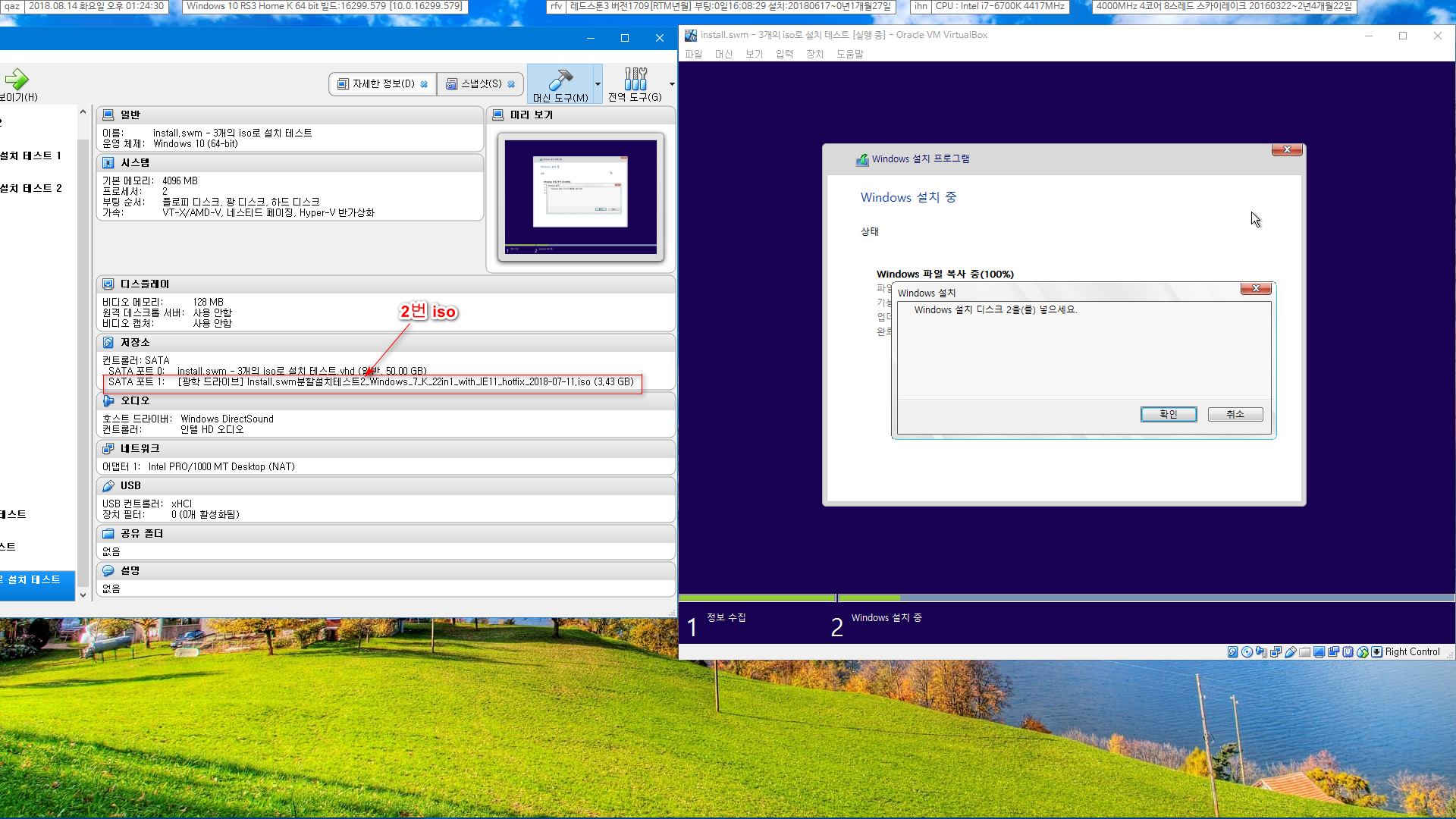The width and height of the screenshot is (1456, 819).
Task: Click display status icon in VM bar
Action: pyautogui.click(x=1319, y=652)
